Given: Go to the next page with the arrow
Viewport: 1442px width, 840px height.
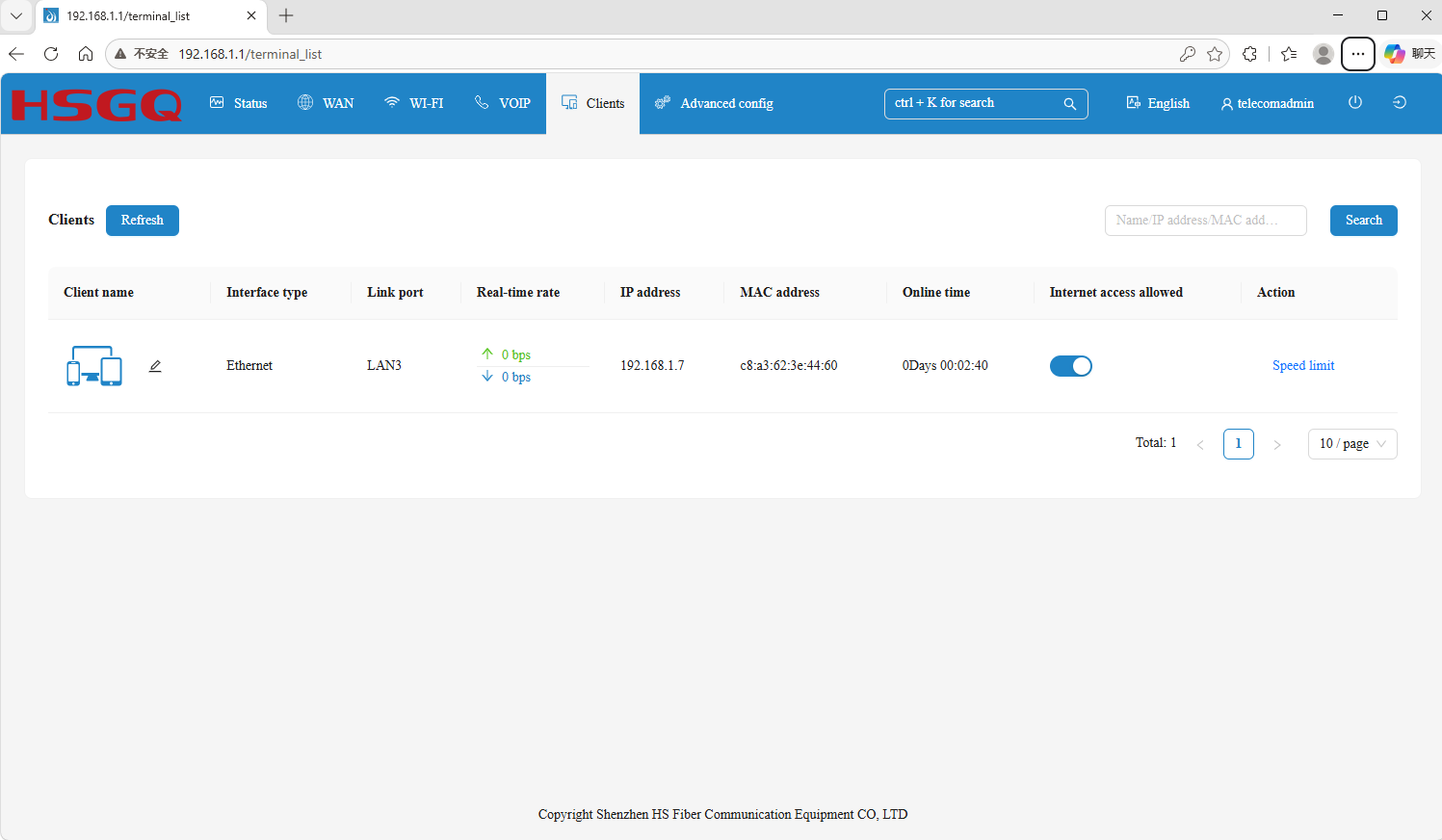Looking at the screenshot, I should click(1277, 444).
